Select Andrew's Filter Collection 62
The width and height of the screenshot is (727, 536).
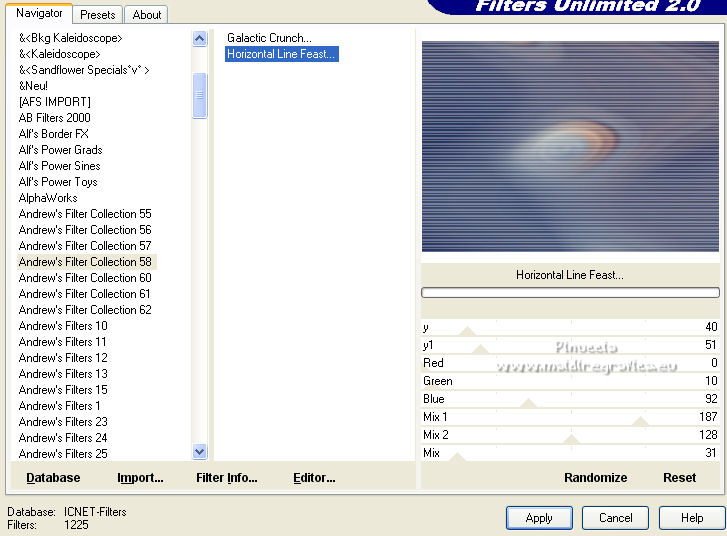85,310
